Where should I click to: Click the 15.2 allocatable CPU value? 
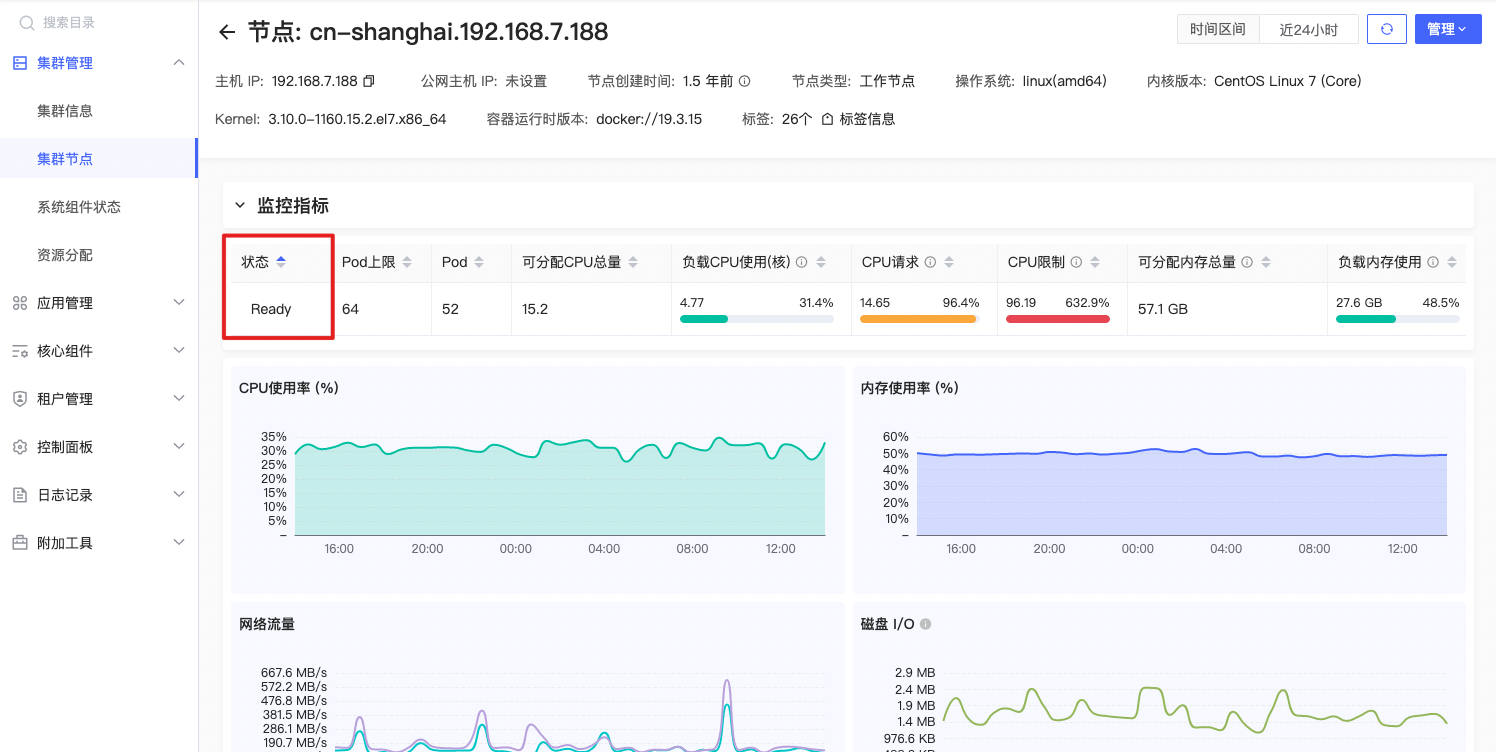pos(535,309)
